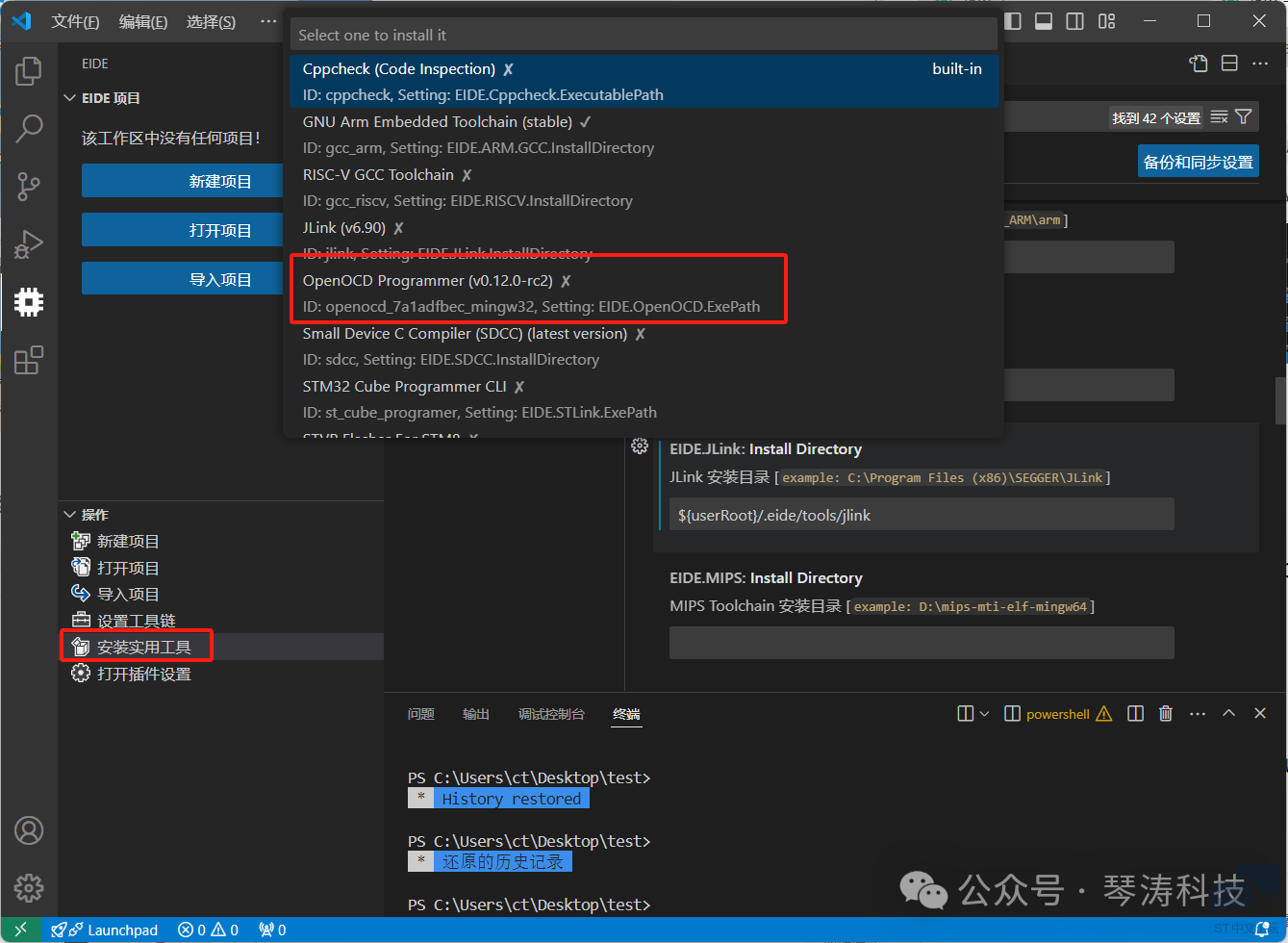Select 导入项目 in the 操作 list
1288x943 pixels.
click(220, 595)
